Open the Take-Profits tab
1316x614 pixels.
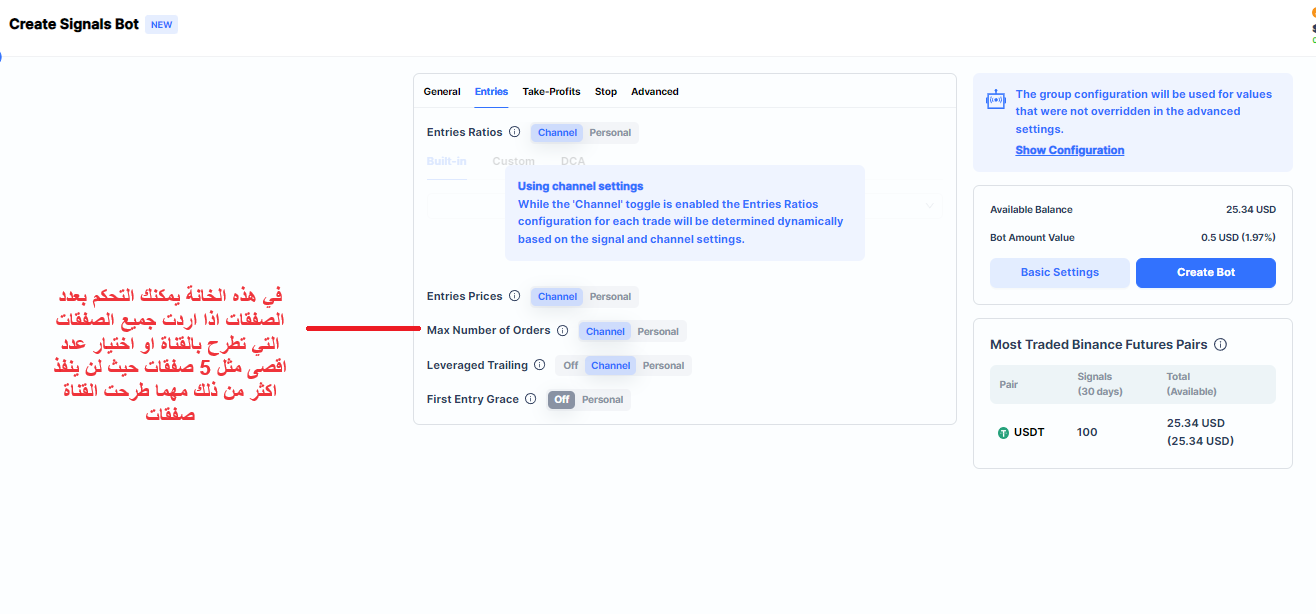(x=551, y=92)
